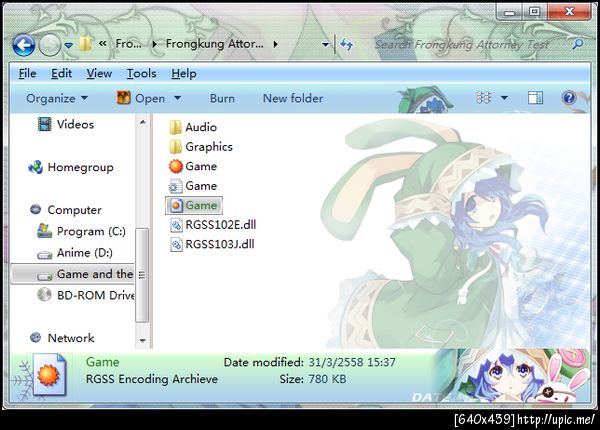Click the Audio folder icon
Viewport: 600px width, 430px height.
pos(175,127)
